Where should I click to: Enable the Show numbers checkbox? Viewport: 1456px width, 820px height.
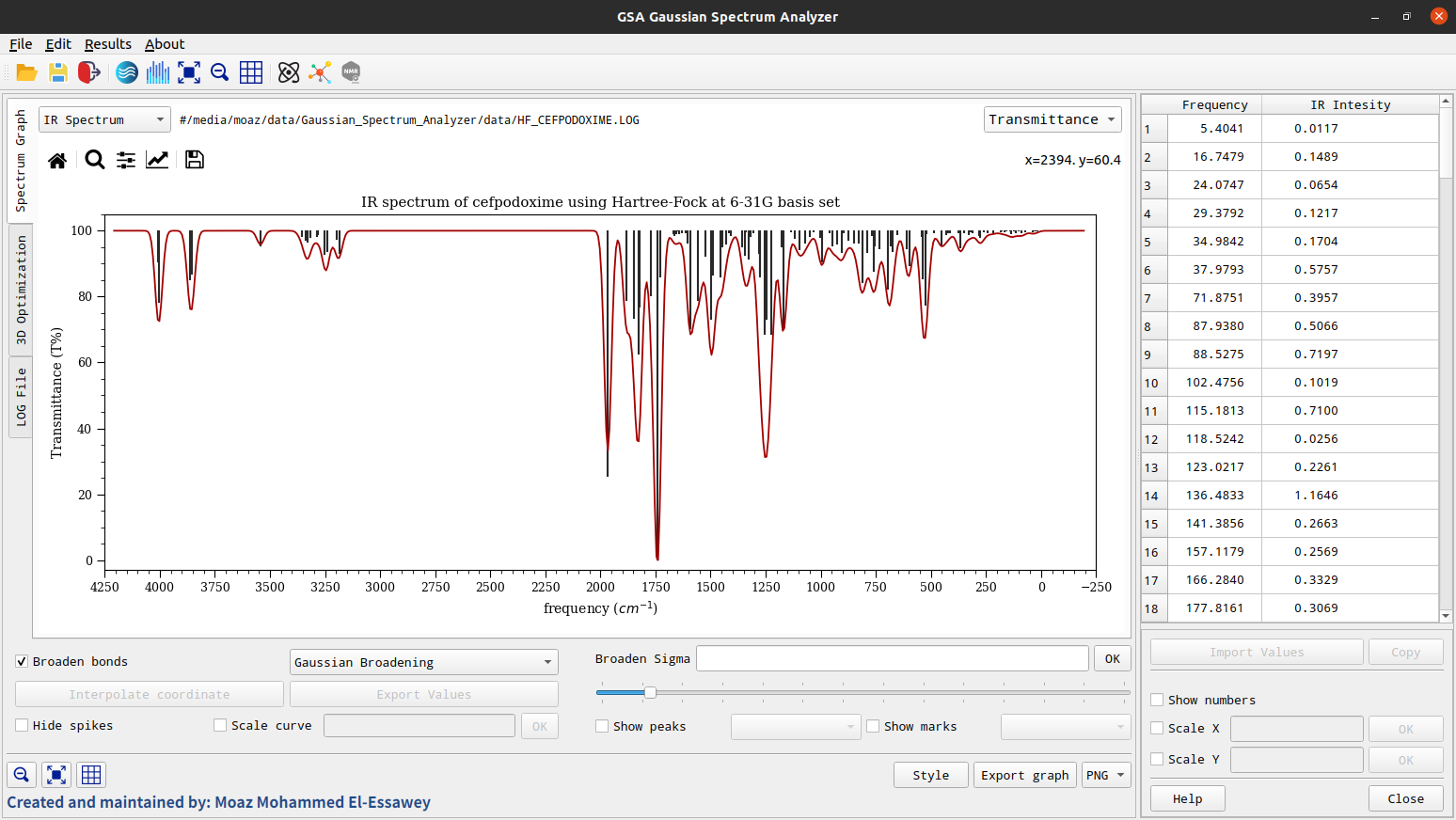click(x=1157, y=700)
